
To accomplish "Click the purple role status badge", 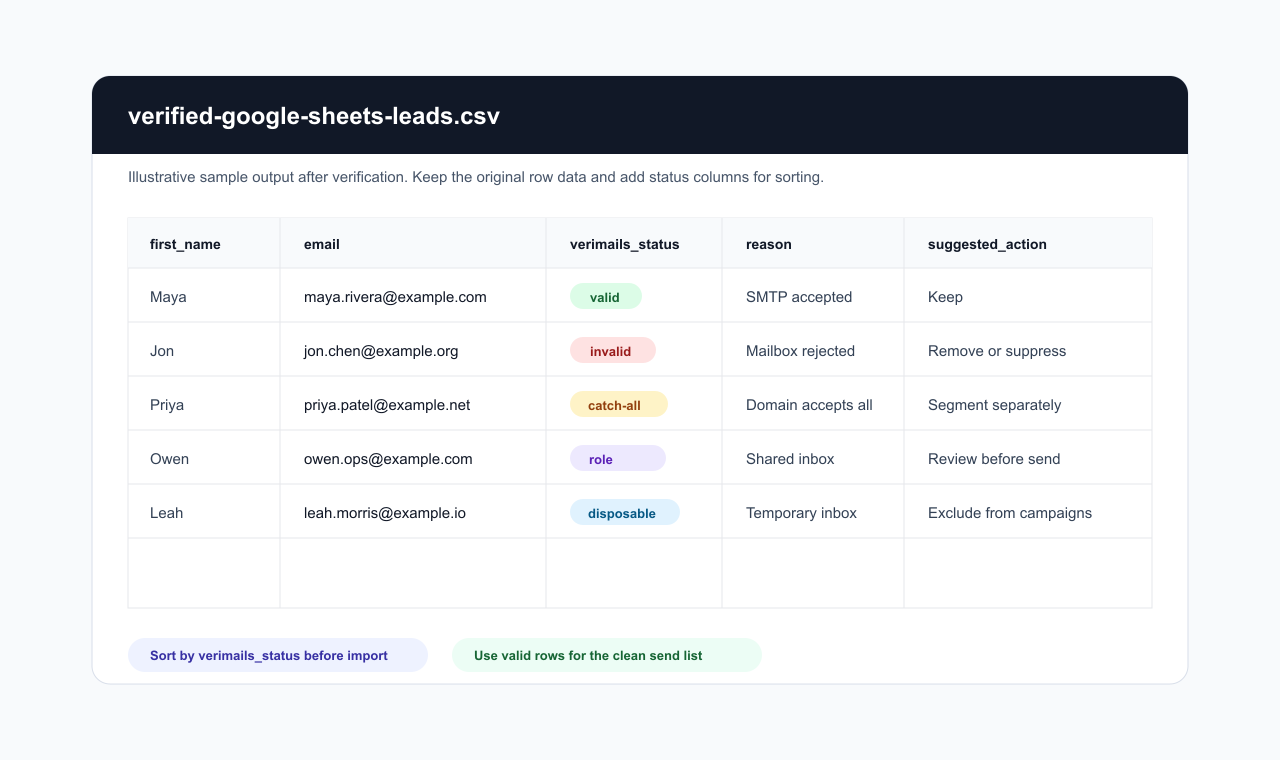I will point(618,458).
